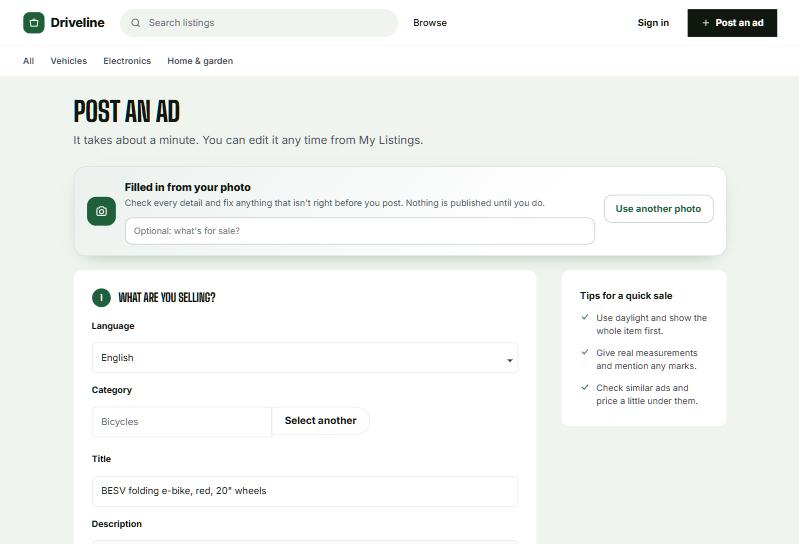Screen dimensions: 799x544
Task: Select the All category tab
Action: (29, 61)
